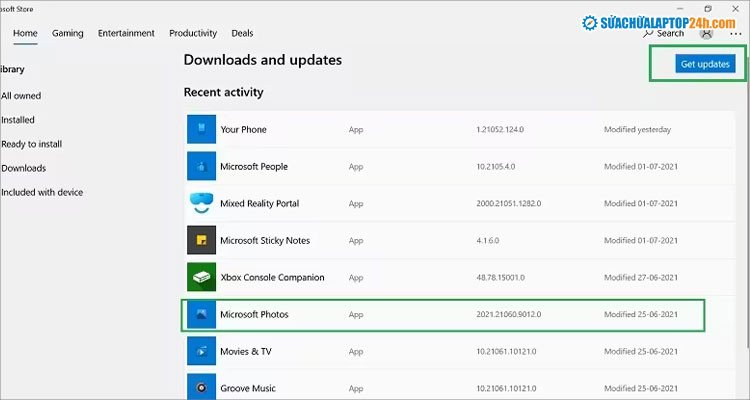The image size is (750, 400).
Task: Select All owned in the library sidebar
Action: pos(21,96)
